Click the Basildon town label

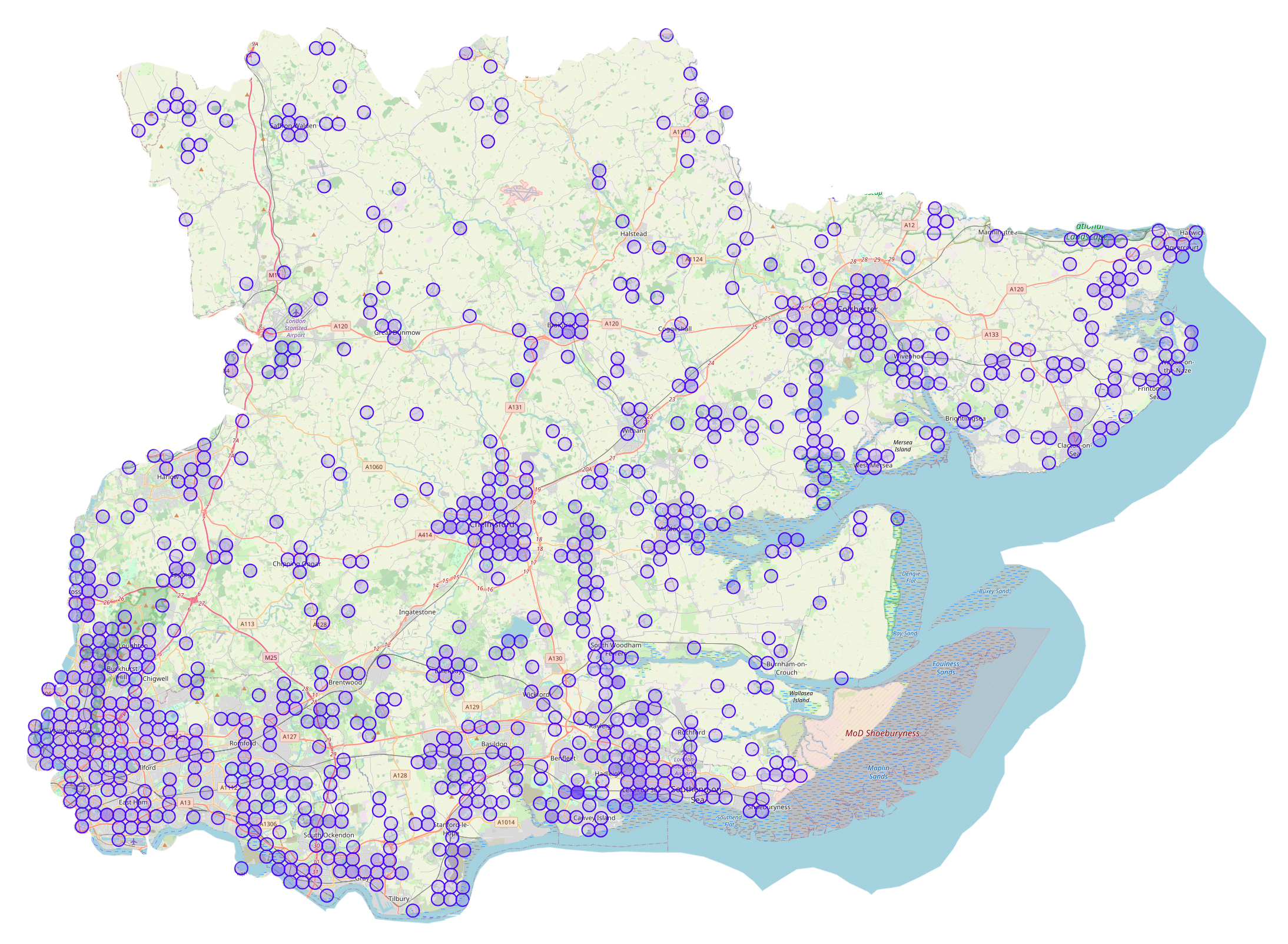coord(494,744)
